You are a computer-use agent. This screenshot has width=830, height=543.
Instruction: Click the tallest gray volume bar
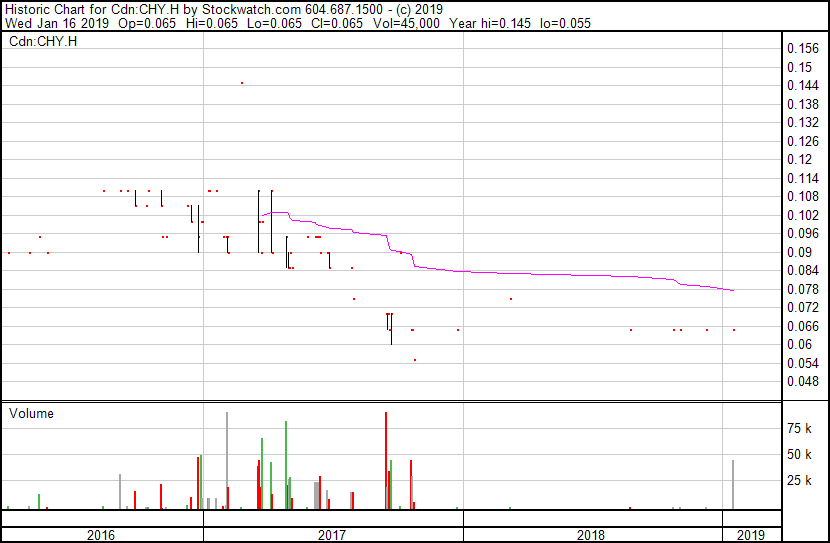point(227,460)
